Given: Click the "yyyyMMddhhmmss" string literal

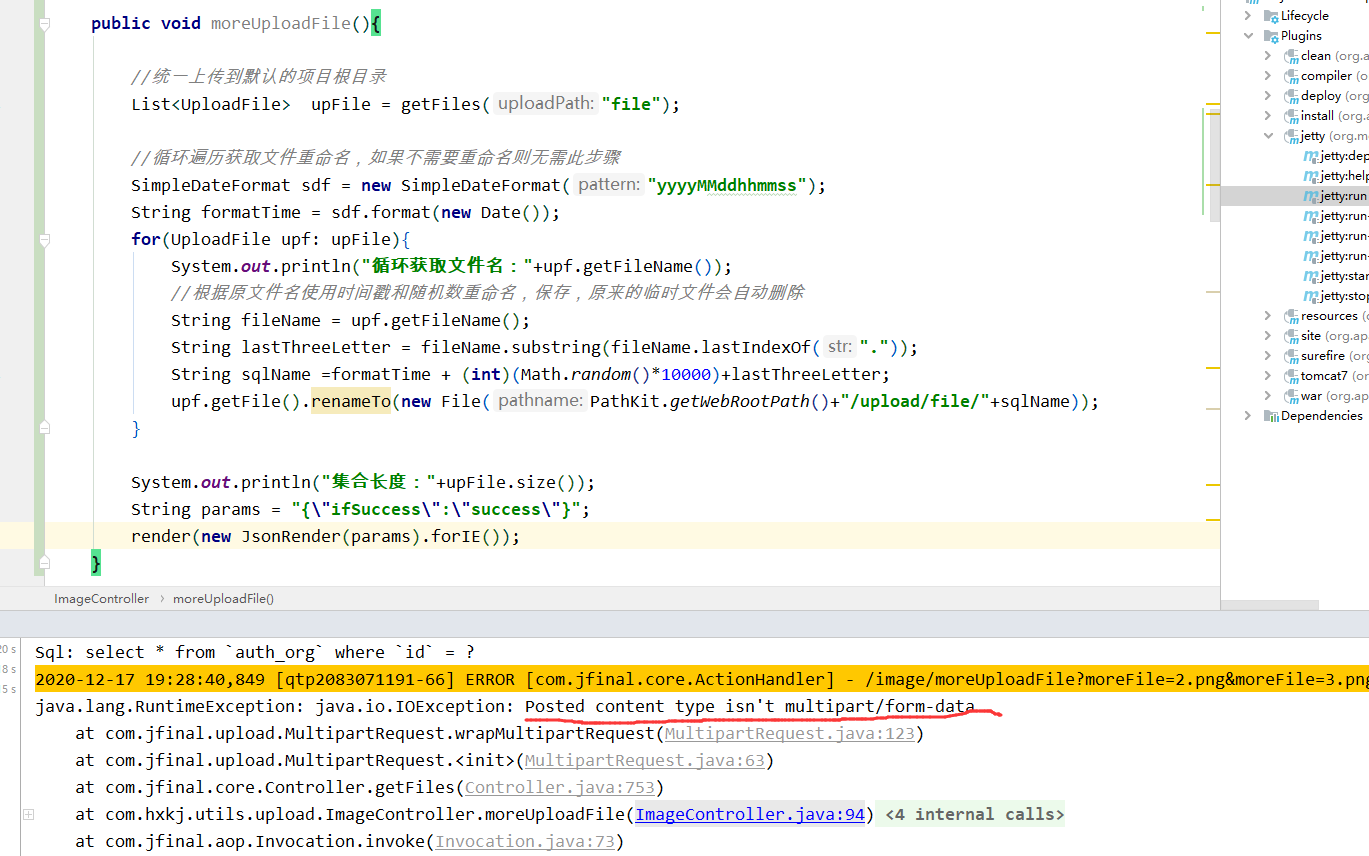Looking at the screenshot, I should pos(727,185).
